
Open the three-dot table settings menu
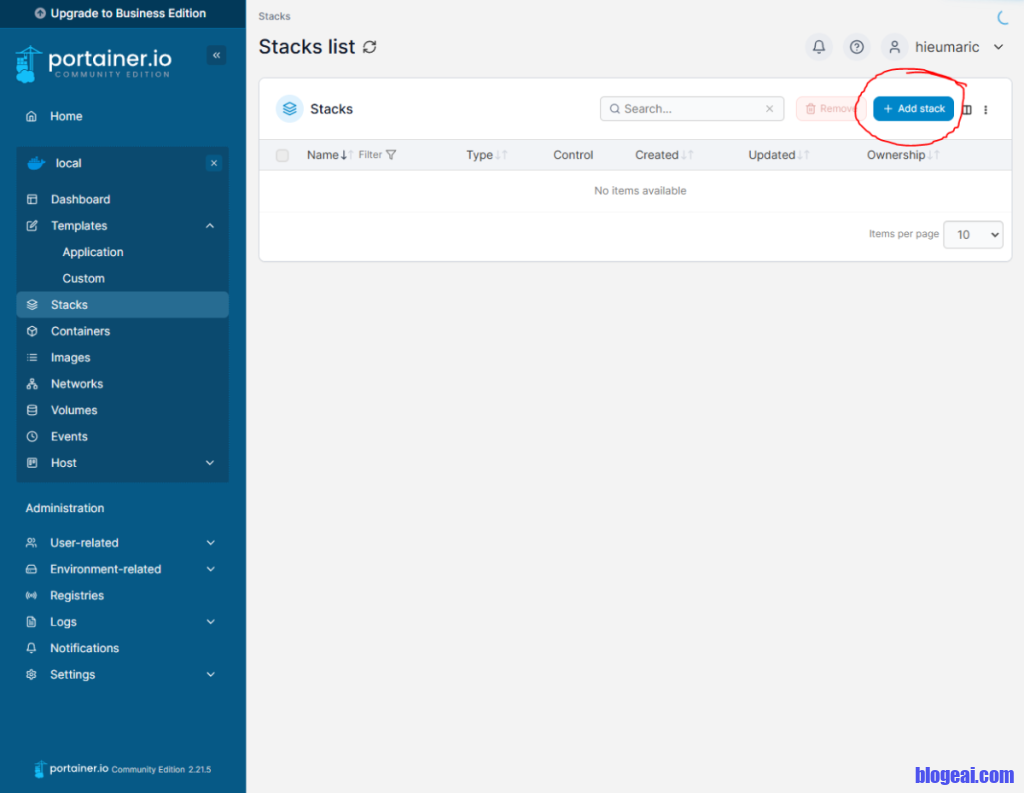pos(986,110)
